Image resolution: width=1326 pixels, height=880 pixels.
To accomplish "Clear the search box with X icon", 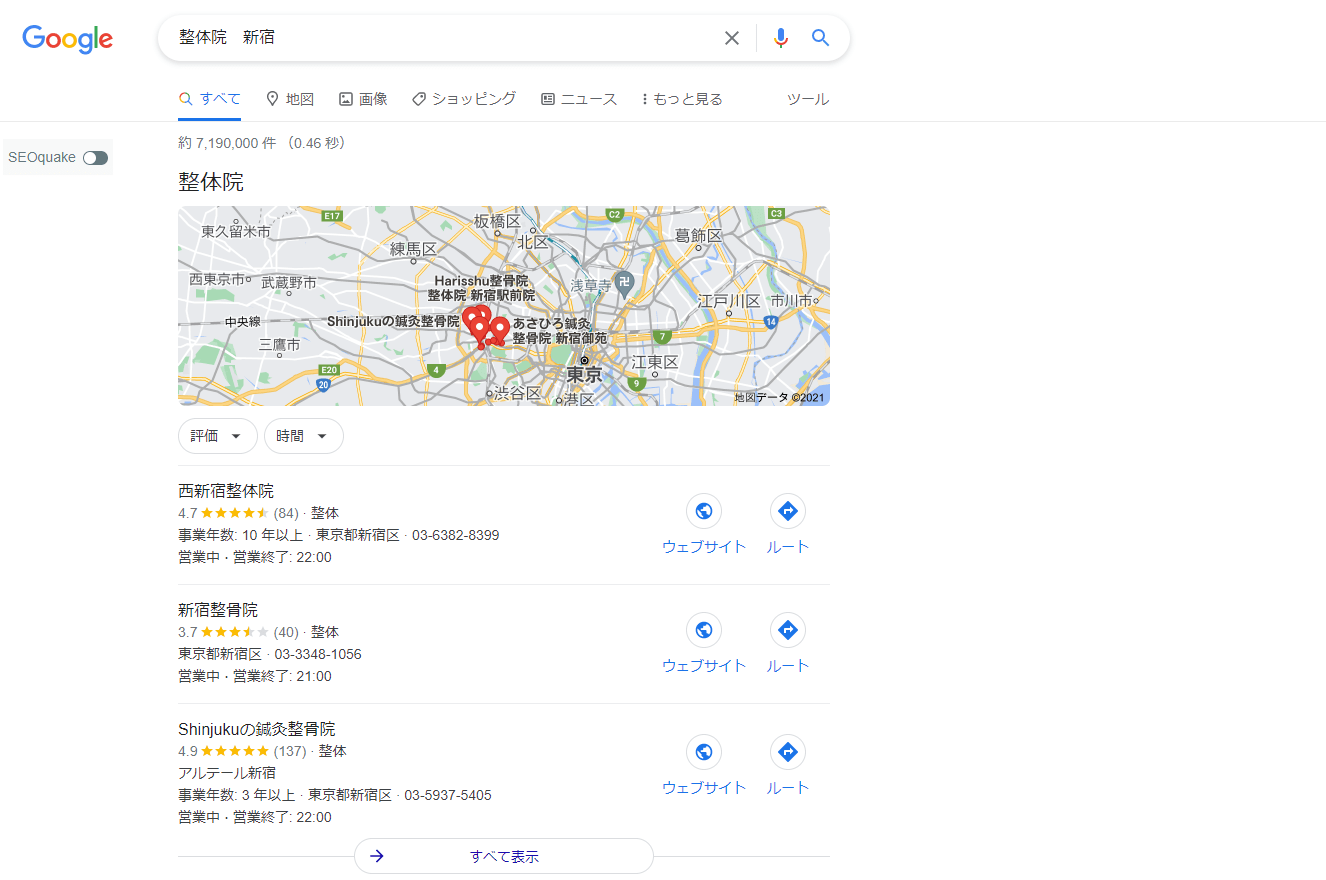I will click(732, 38).
